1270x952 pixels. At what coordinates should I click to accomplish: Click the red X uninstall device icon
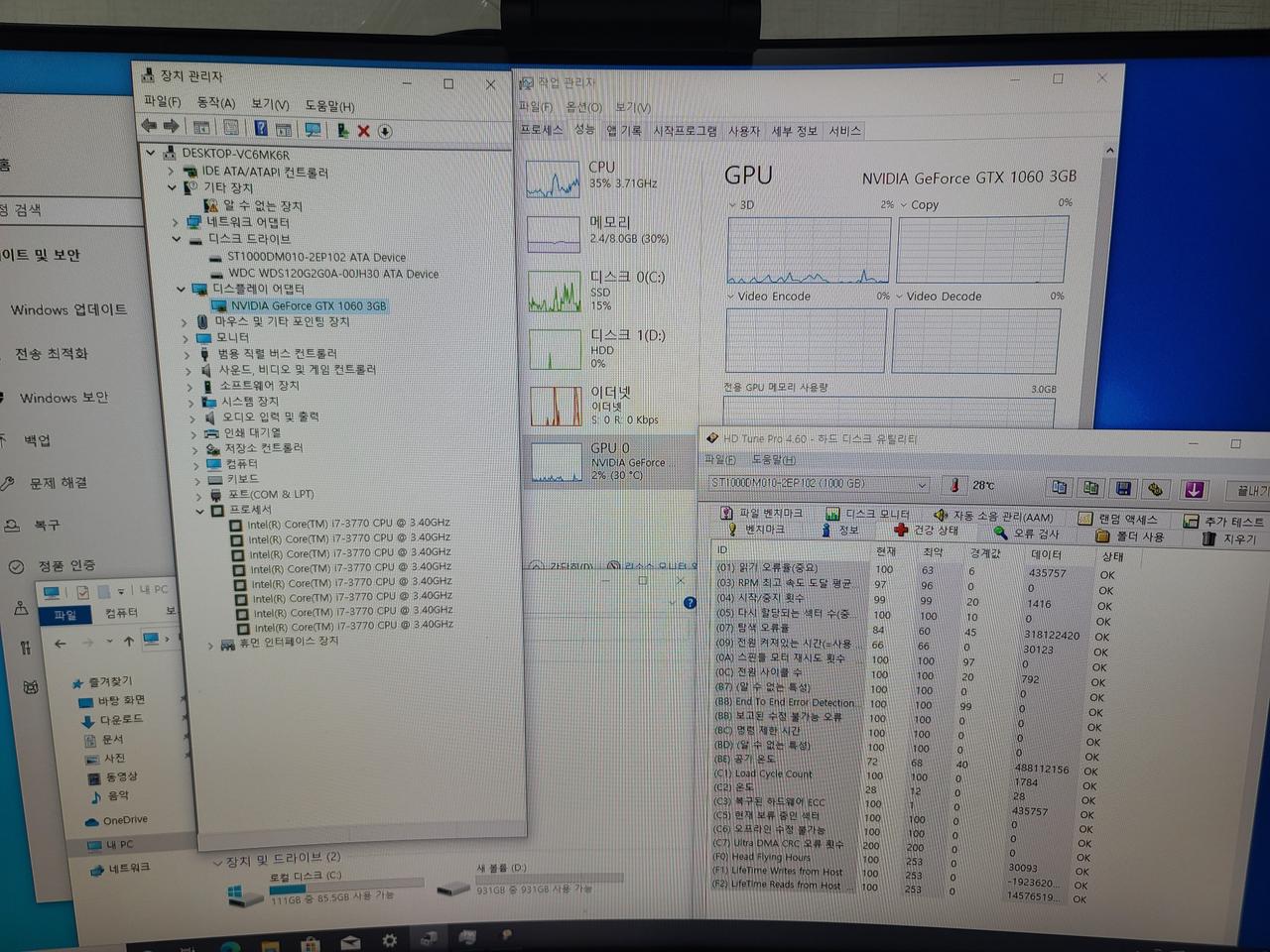363,131
